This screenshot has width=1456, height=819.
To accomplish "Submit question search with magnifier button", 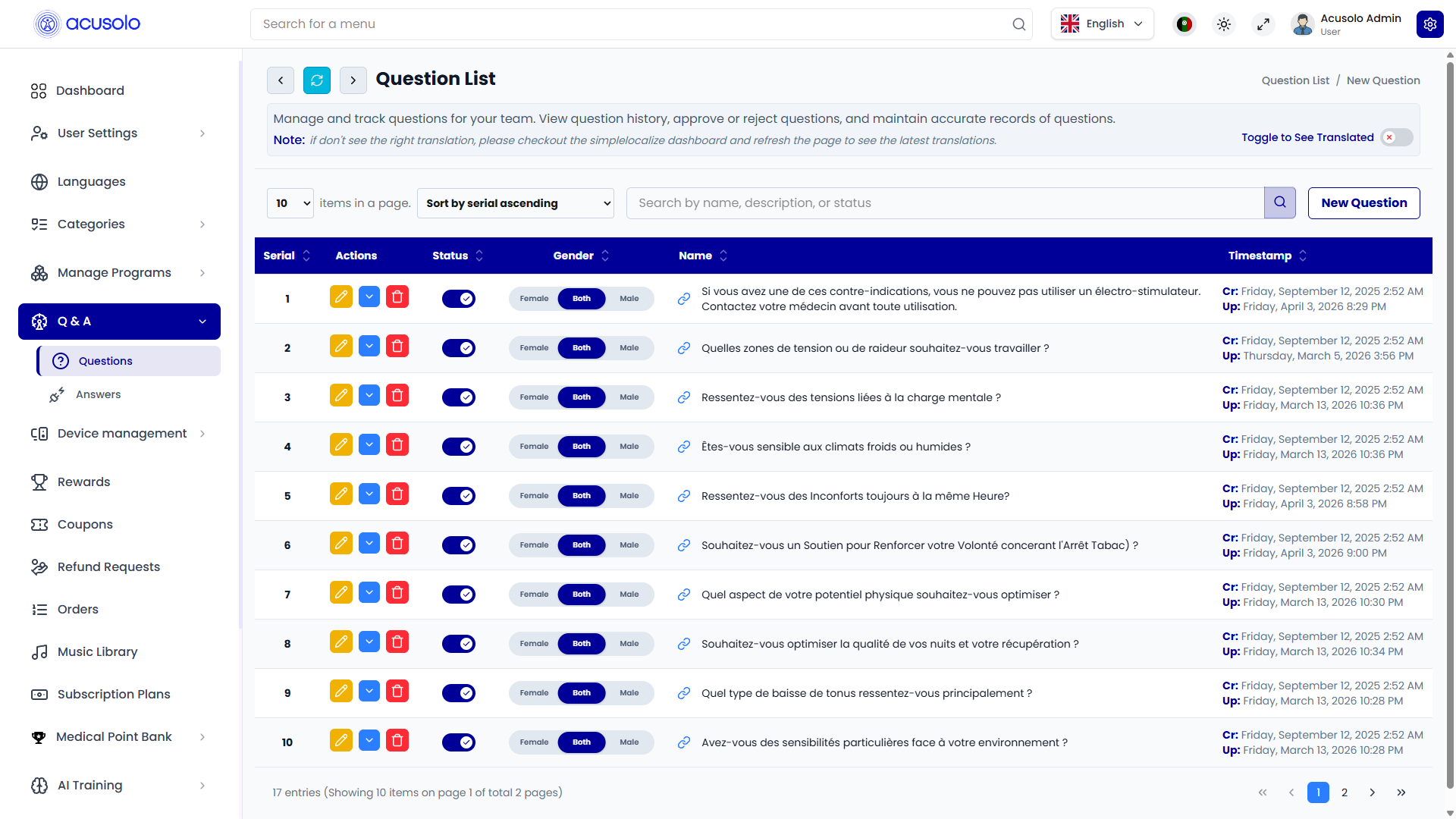I will pos(1280,203).
